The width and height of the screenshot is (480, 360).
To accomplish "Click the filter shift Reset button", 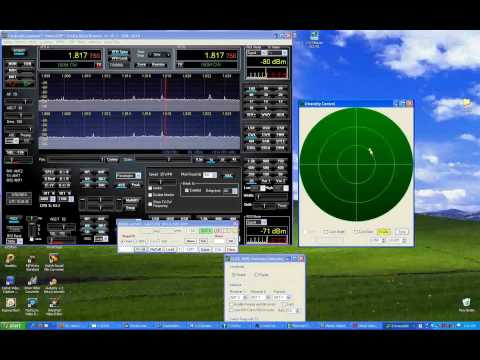I will (282, 206).
